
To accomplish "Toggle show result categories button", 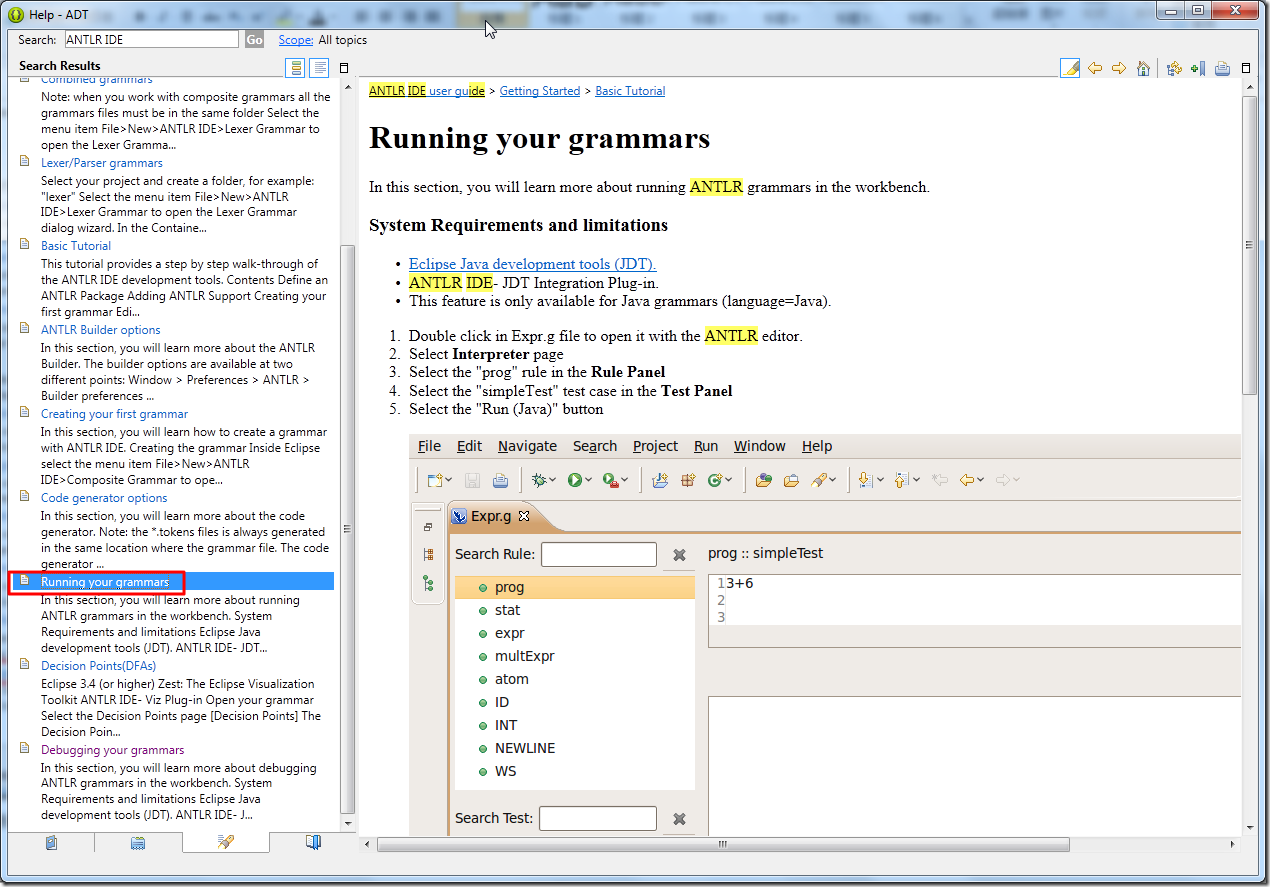I will (295, 68).
